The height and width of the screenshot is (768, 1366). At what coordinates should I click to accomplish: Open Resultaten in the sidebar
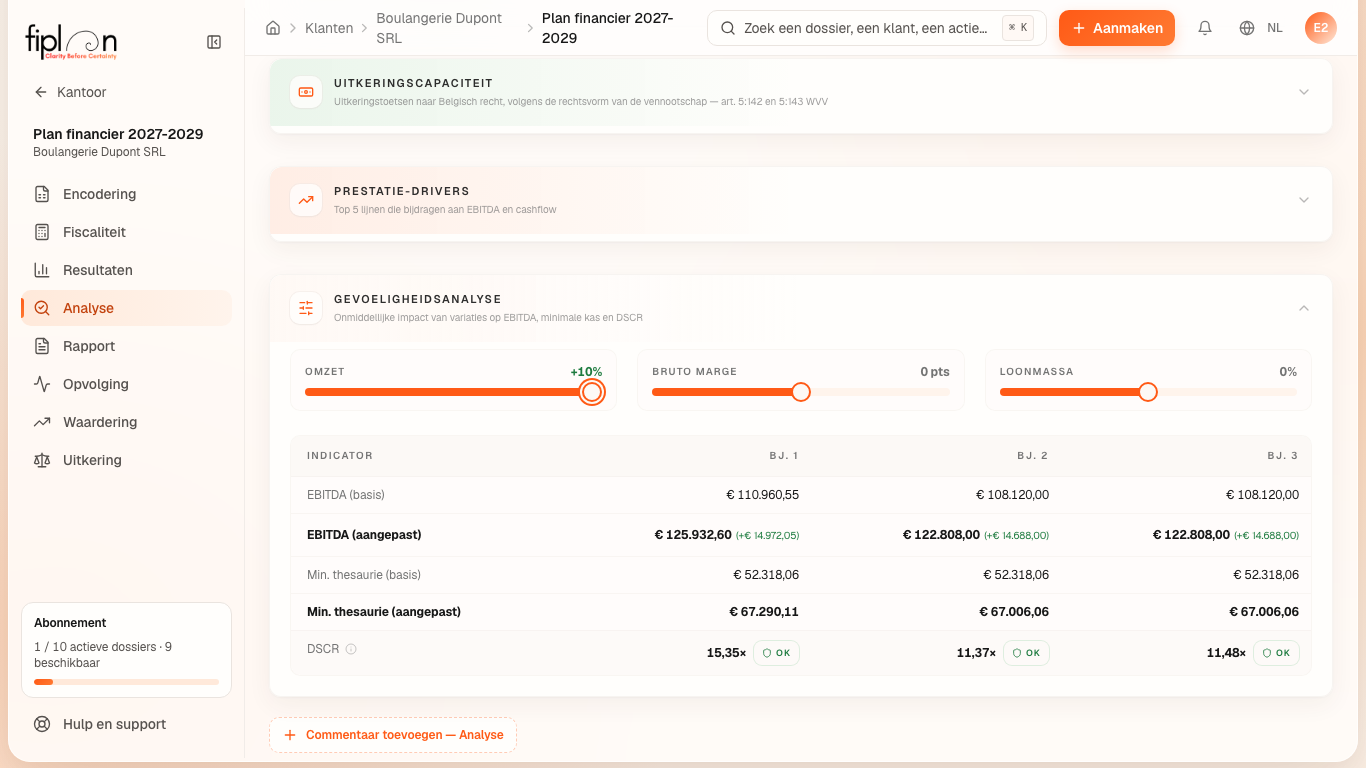click(x=126, y=270)
